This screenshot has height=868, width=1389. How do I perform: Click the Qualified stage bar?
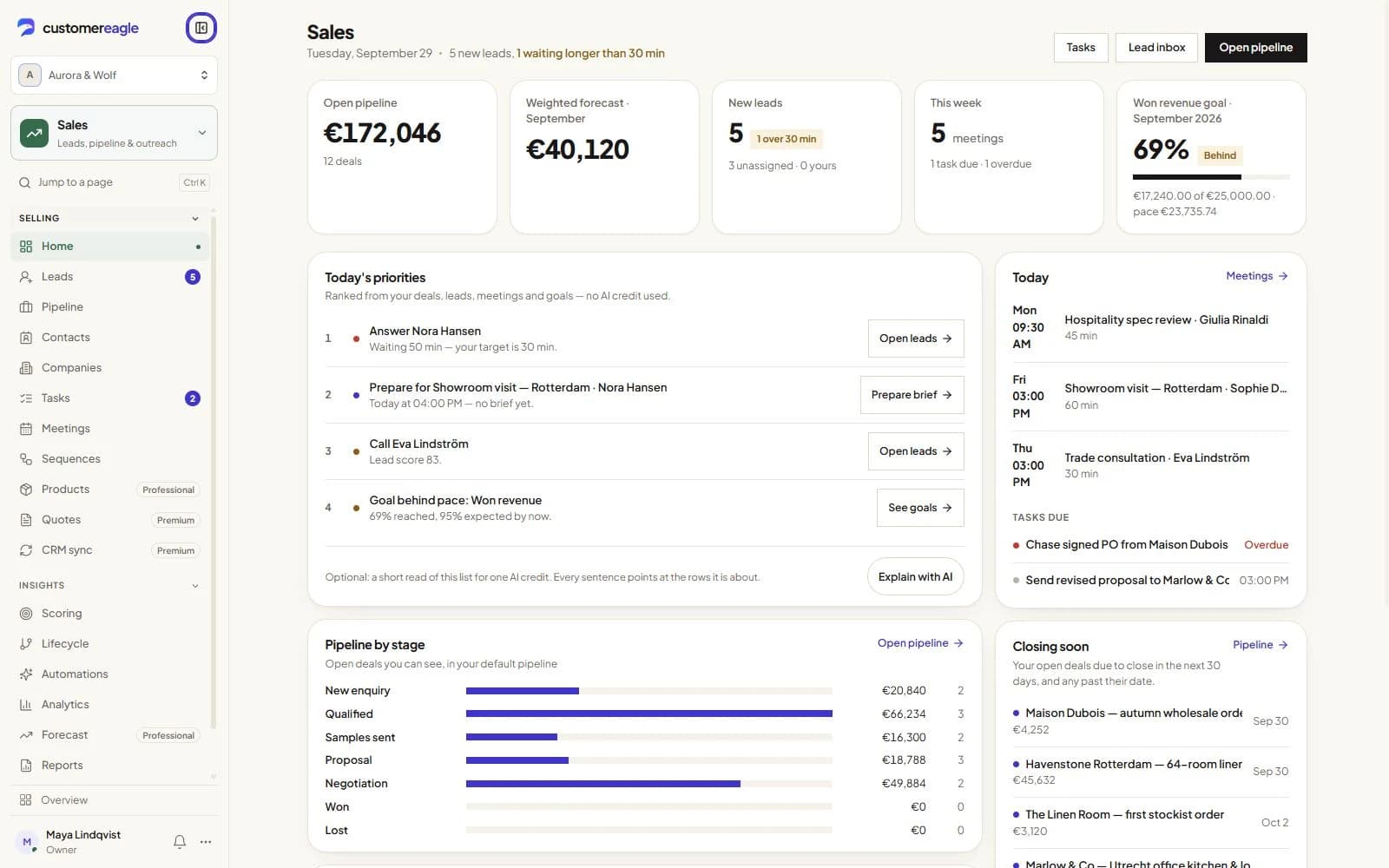coord(649,713)
